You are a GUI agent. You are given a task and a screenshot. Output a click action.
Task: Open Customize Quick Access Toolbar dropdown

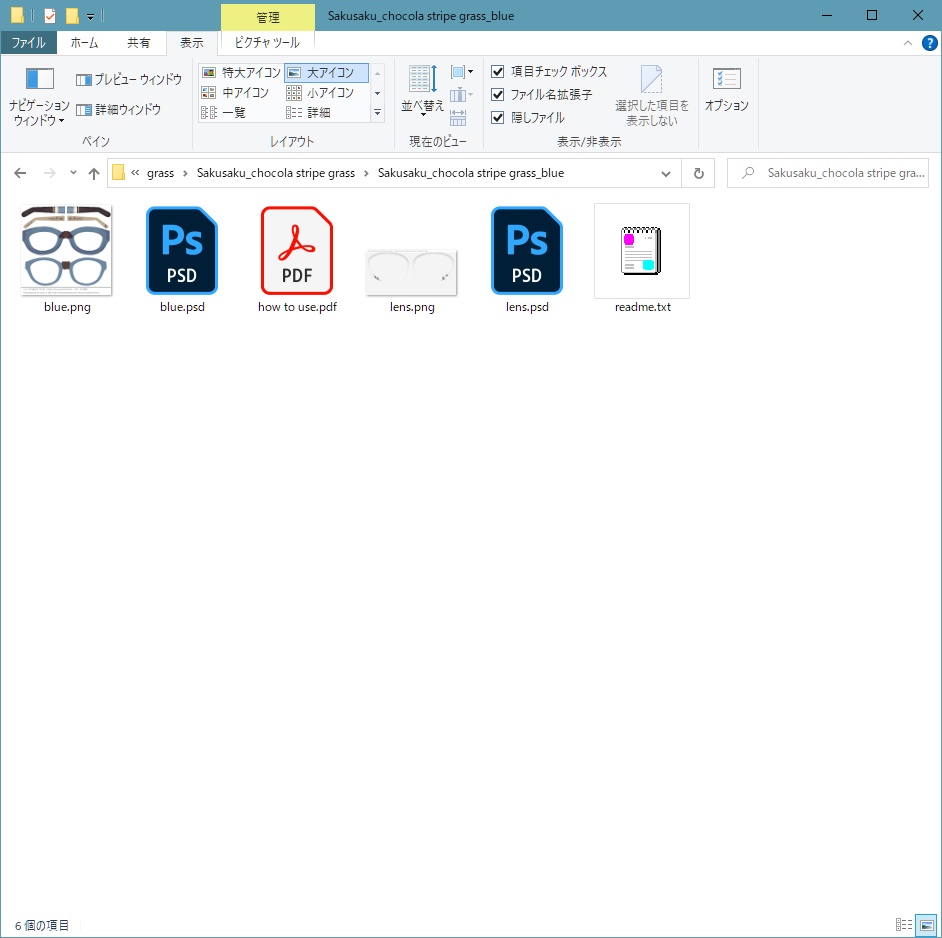point(91,17)
